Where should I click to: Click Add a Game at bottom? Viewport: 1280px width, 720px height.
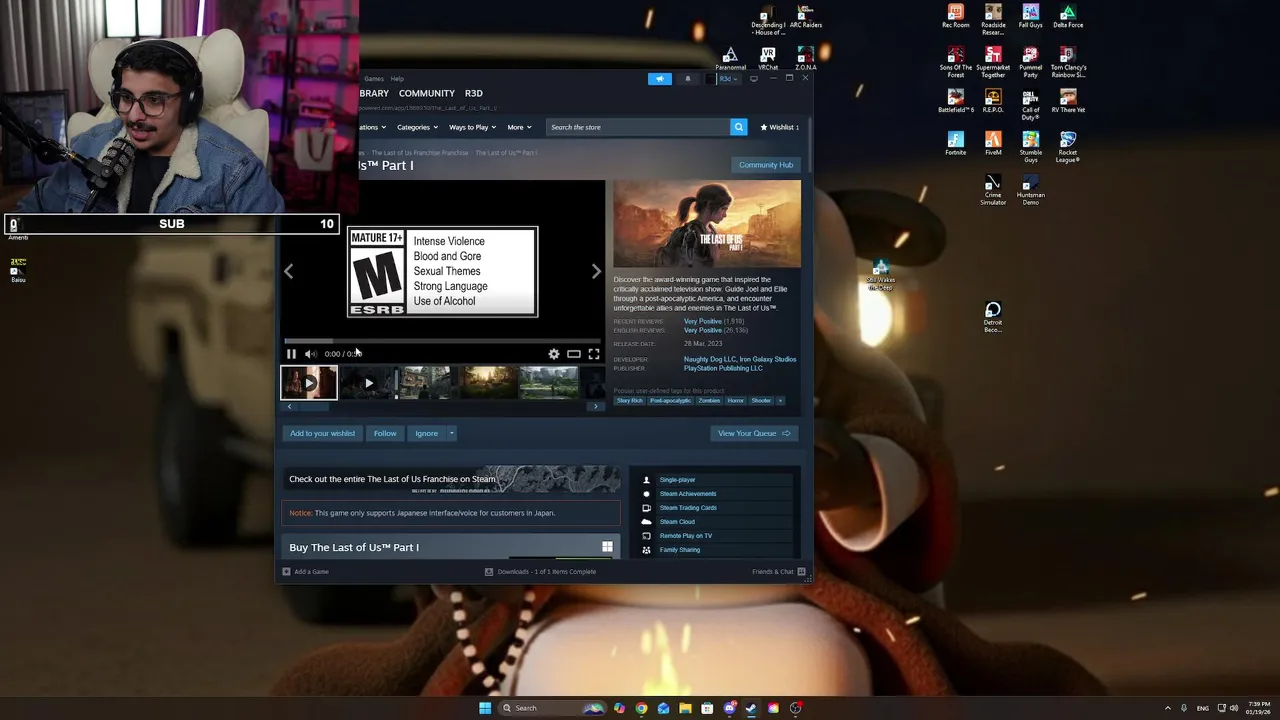(306, 572)
